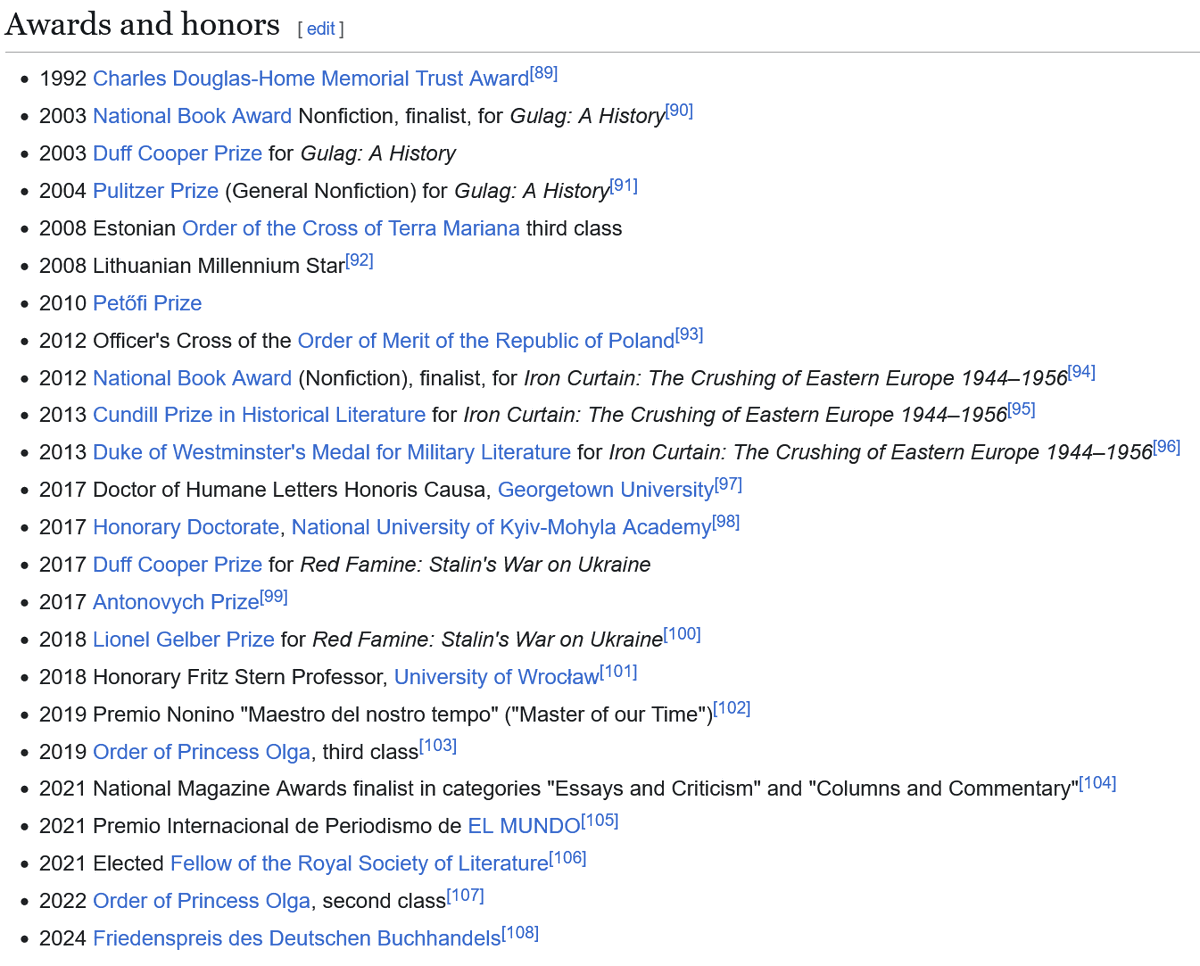Viewport: 1200px width, 966px height.
Task: Click the text '2008 Lithuanian Millennium Star'
Action: click(192, 266)
